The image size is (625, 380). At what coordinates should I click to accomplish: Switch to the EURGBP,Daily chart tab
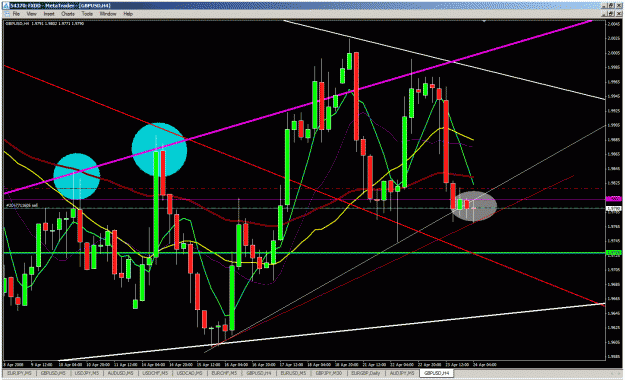[366, 373]
